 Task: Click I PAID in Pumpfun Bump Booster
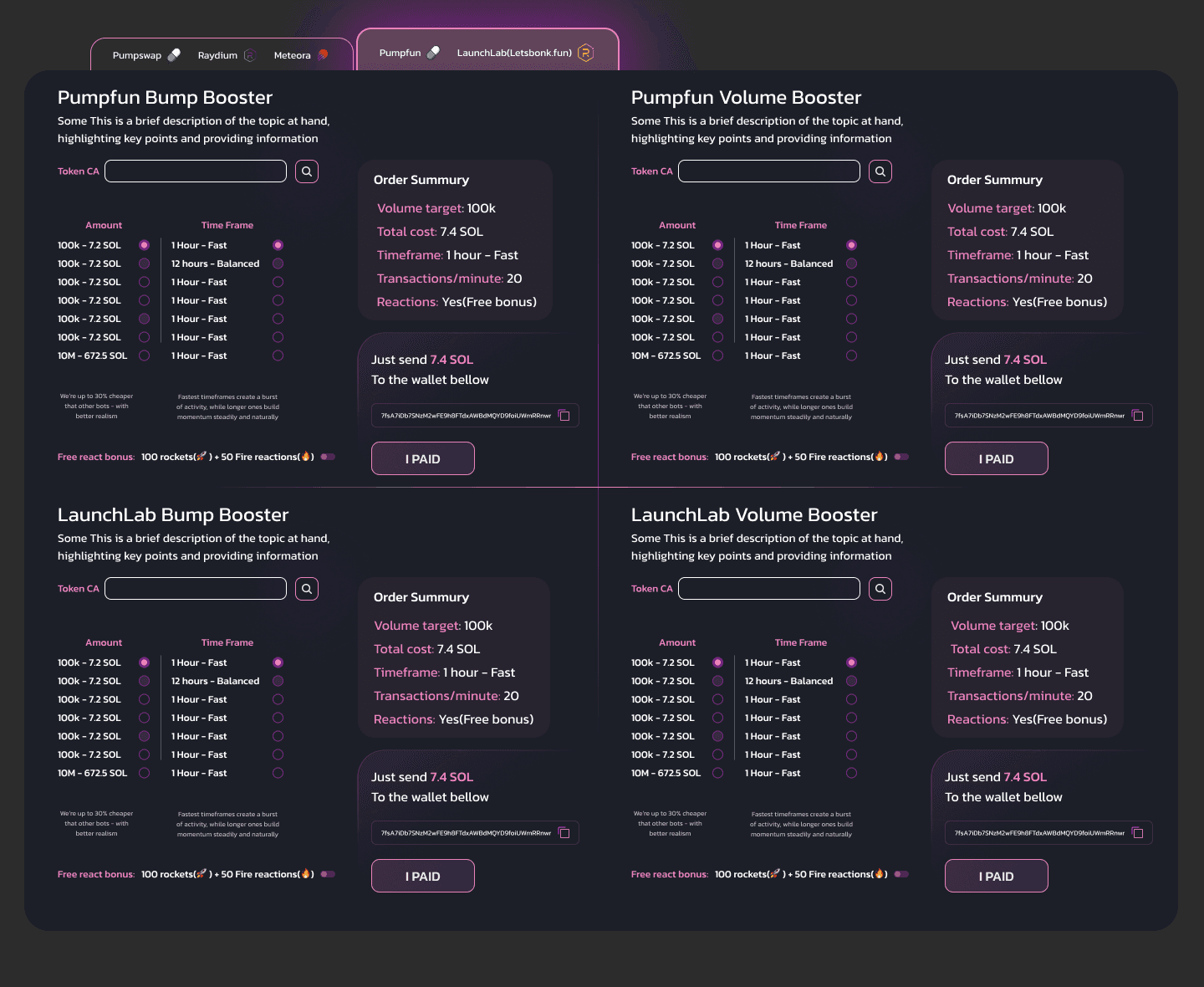tap(423, 458)
